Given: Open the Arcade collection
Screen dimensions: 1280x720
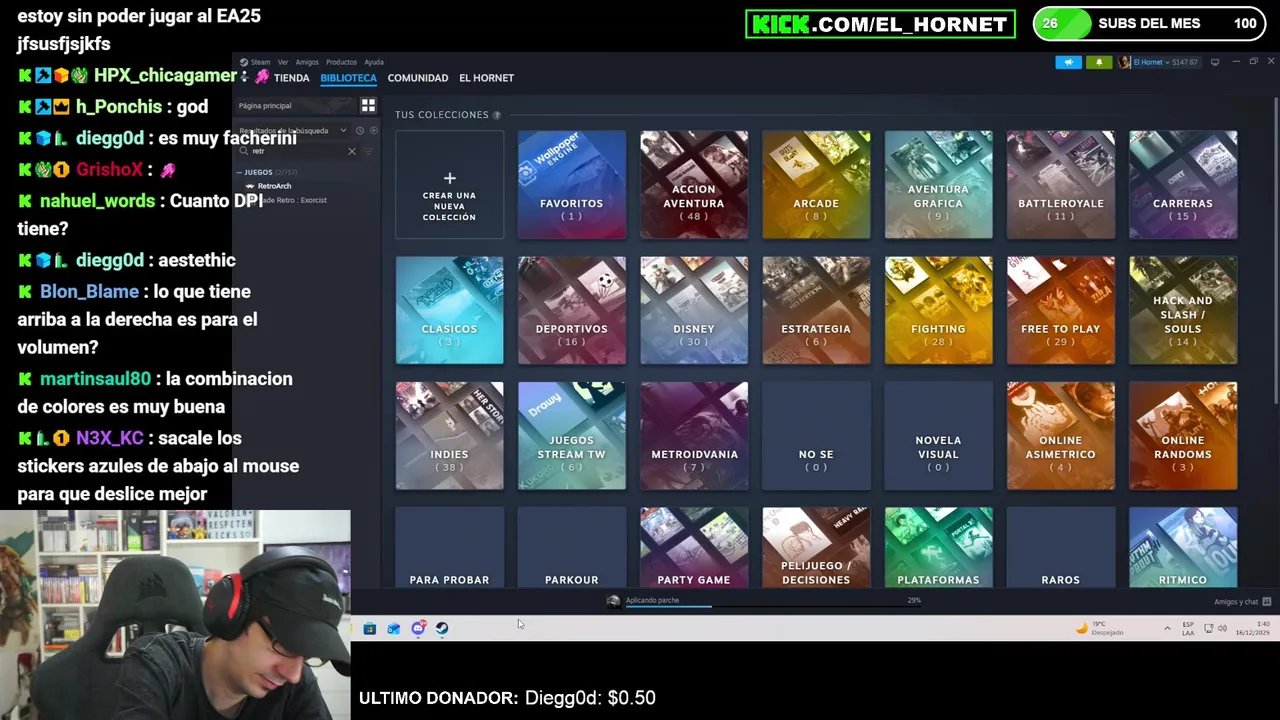Looking at the screenshot, I should click(816, 185).
